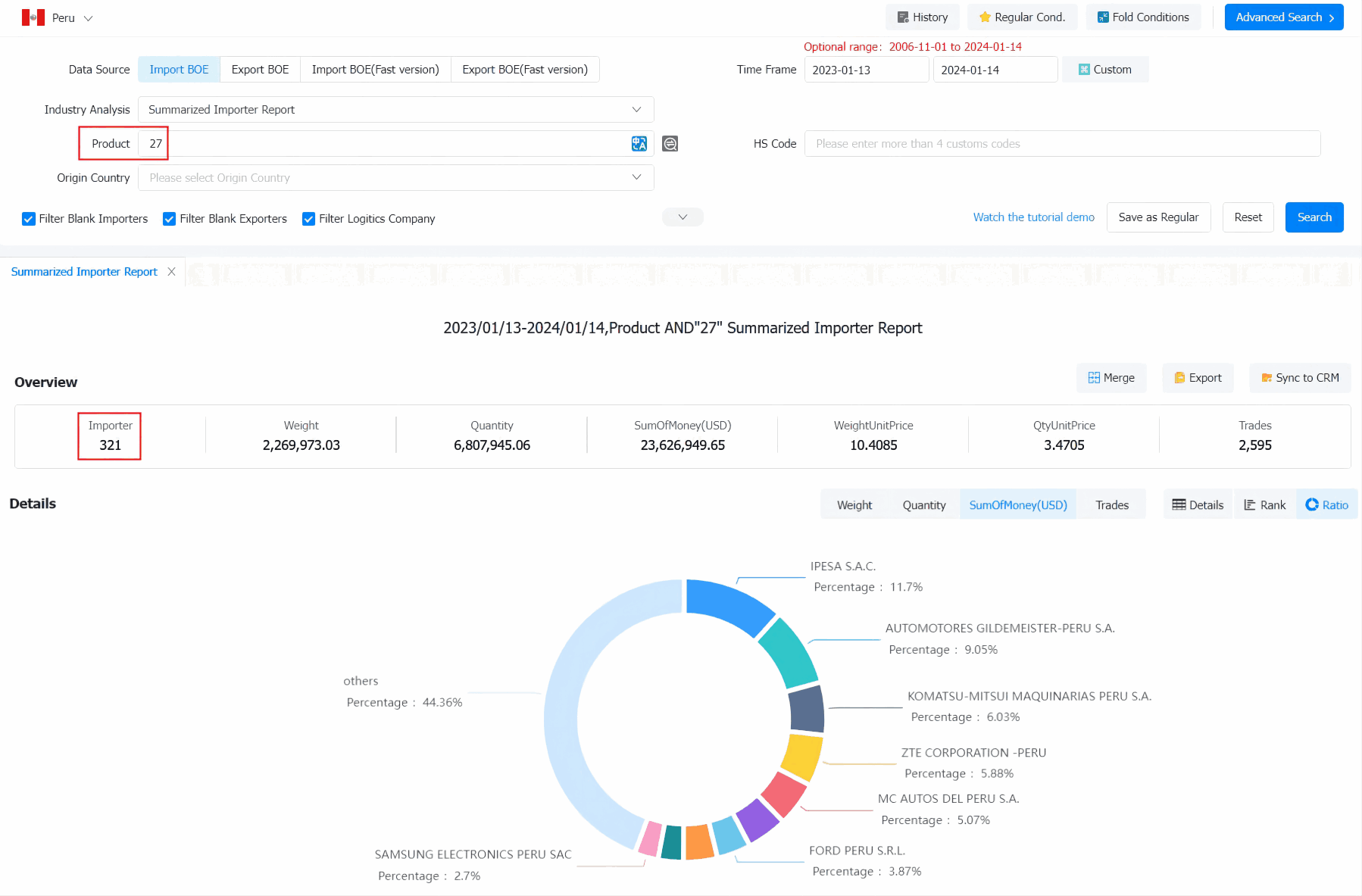The width and height of the screenshot is (1362, 896).
Task: Click the Trades value 2,595
Action: (1254, 445)
